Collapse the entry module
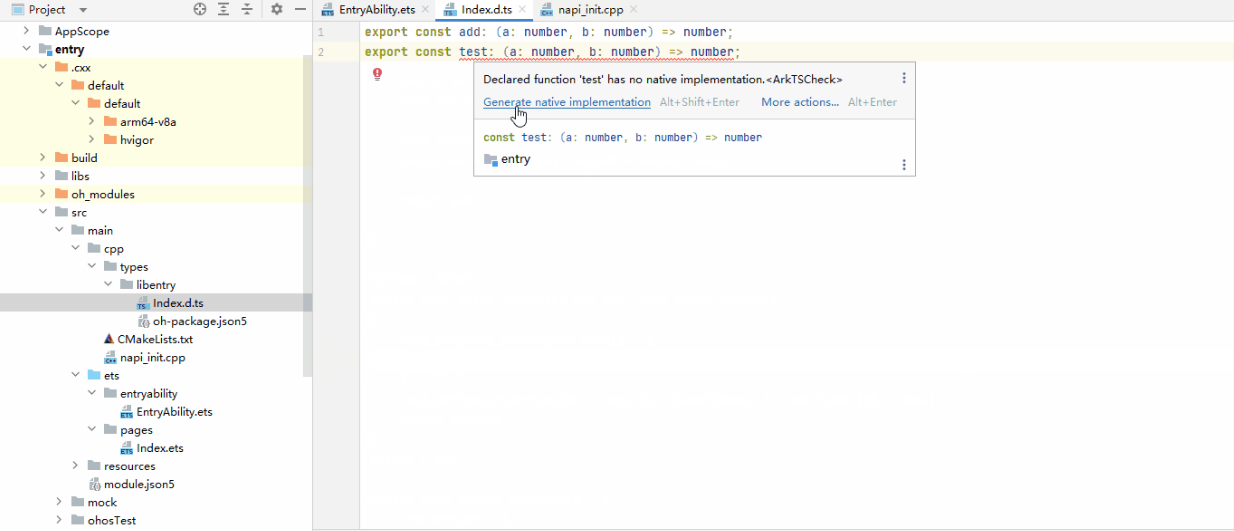This screenshot has height=531, width=1234. pyautogui.click(x=27, y=49)
